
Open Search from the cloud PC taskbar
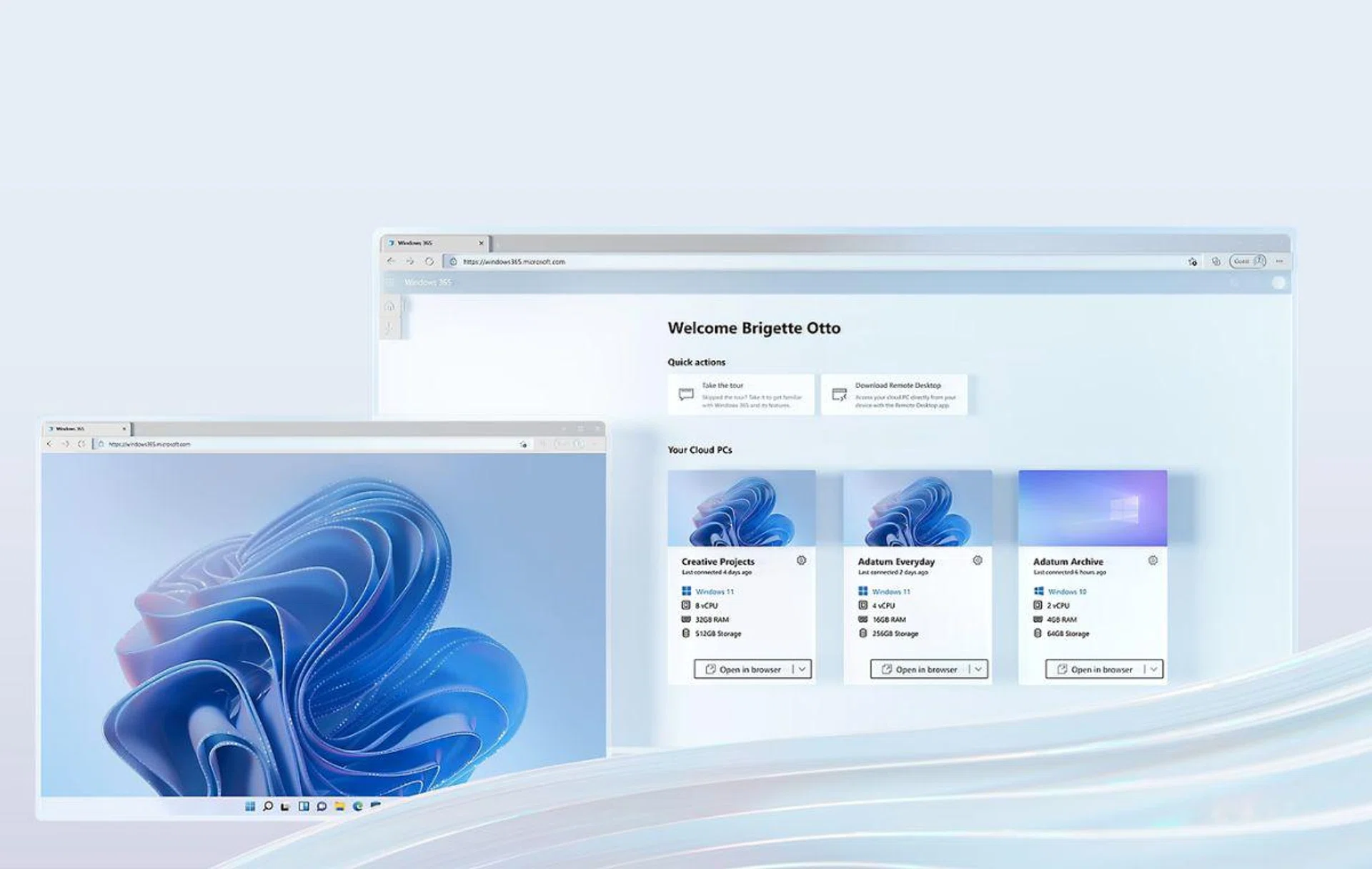pos(268,806)
